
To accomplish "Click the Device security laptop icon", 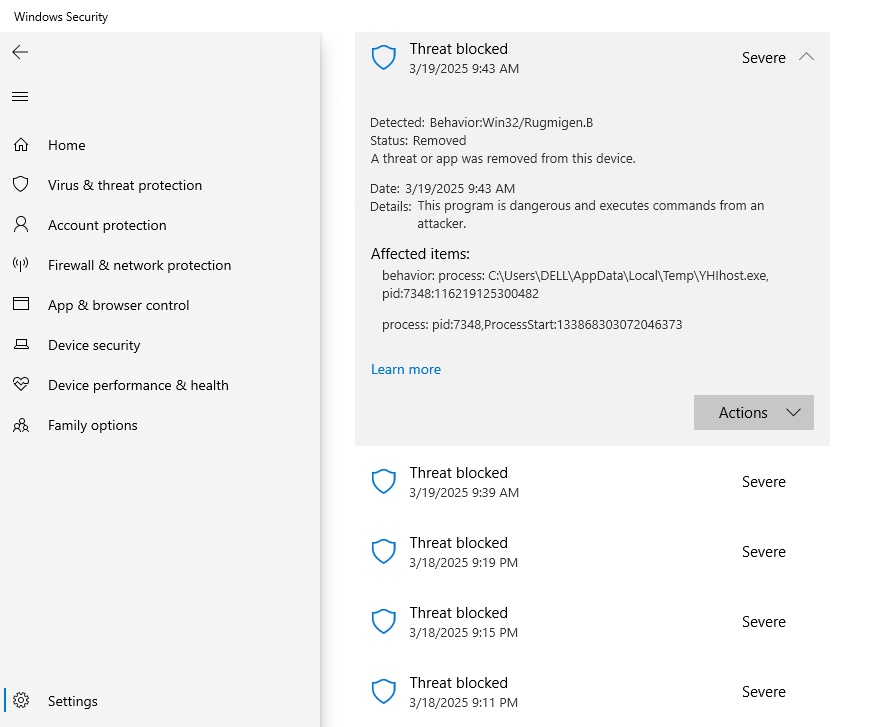I will coord(20,345).
